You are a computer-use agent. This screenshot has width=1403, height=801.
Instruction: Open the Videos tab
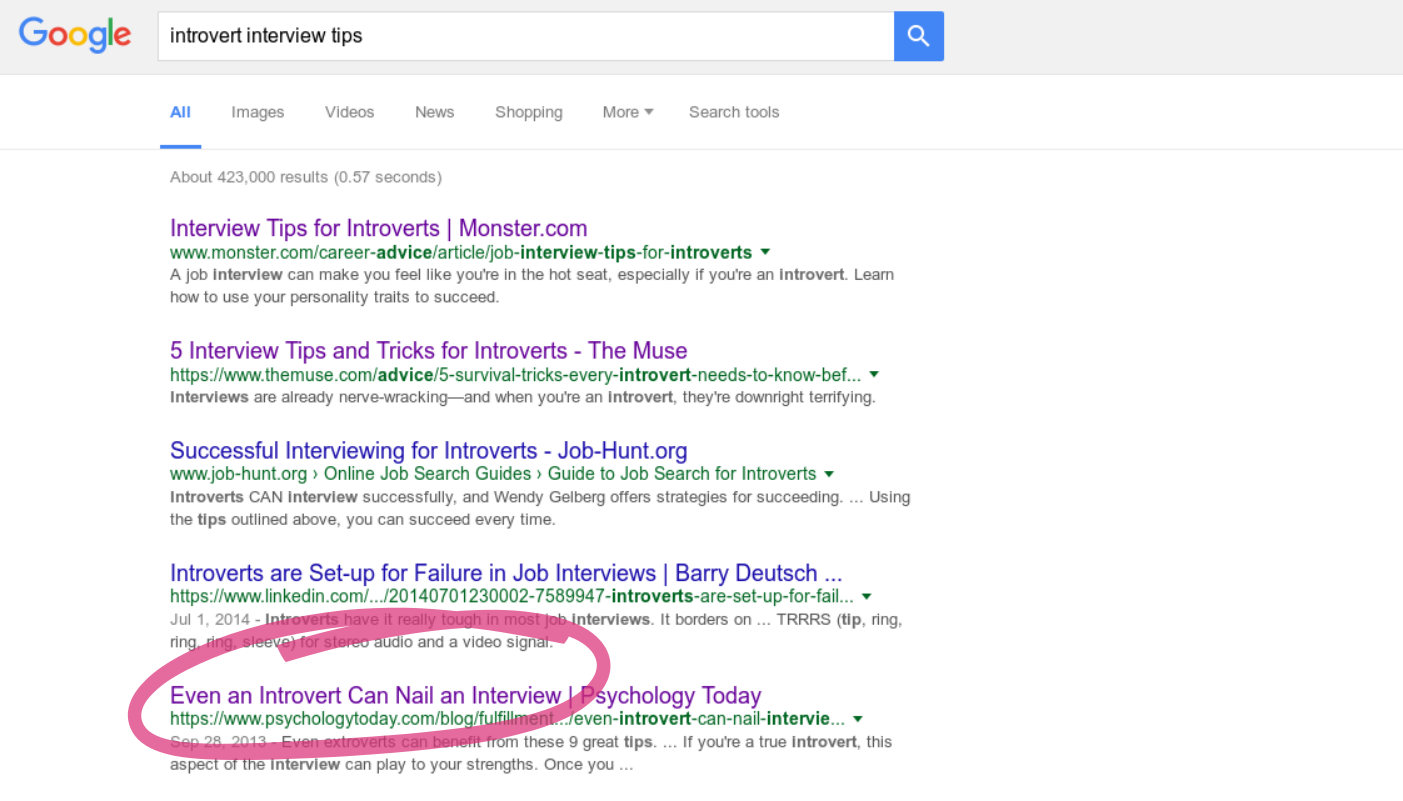(x=349, y=112)
